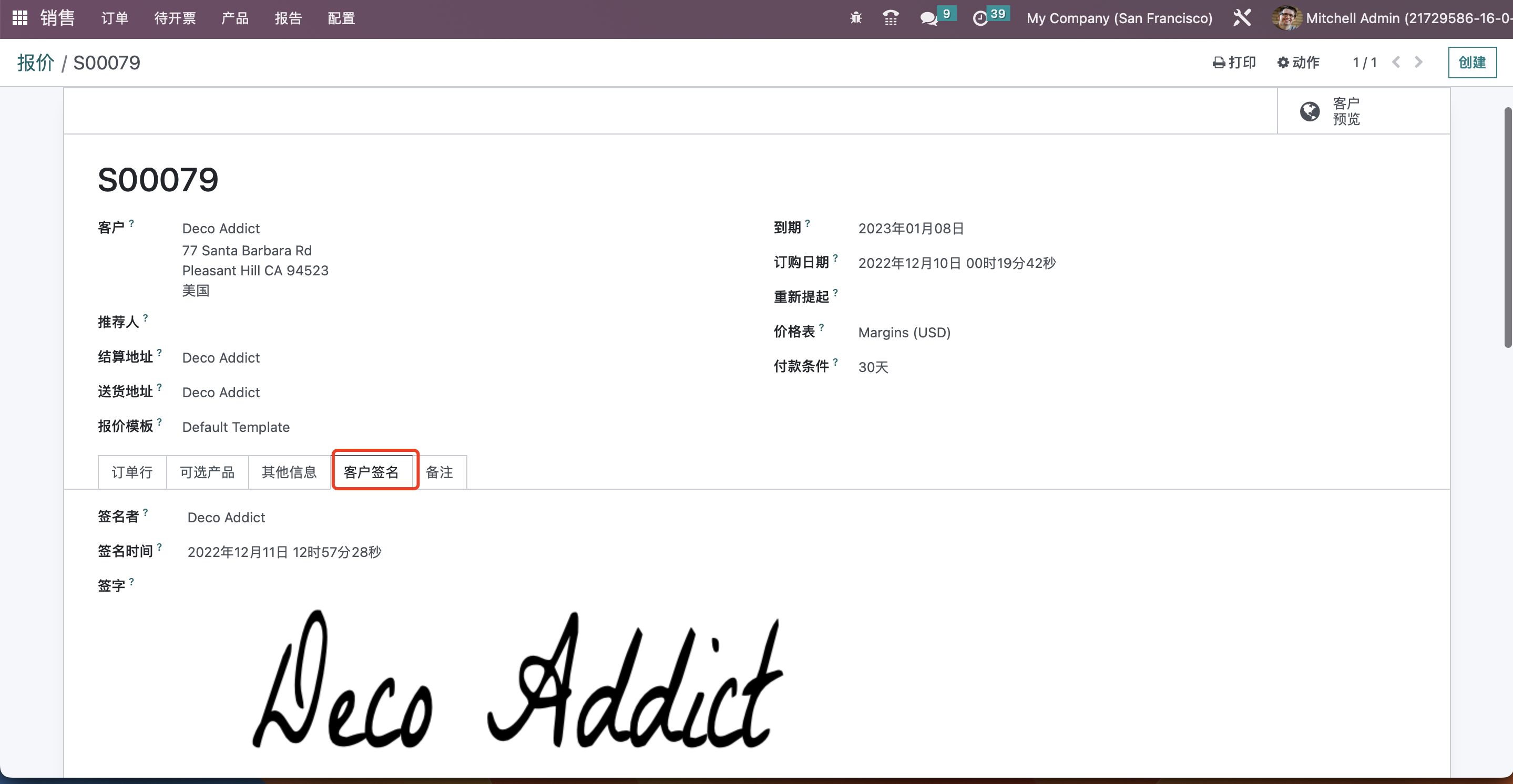Open Margins (USD) pricelist link
The height and width of the screenshot is (784, 1513).
click(x=905, y=333)
